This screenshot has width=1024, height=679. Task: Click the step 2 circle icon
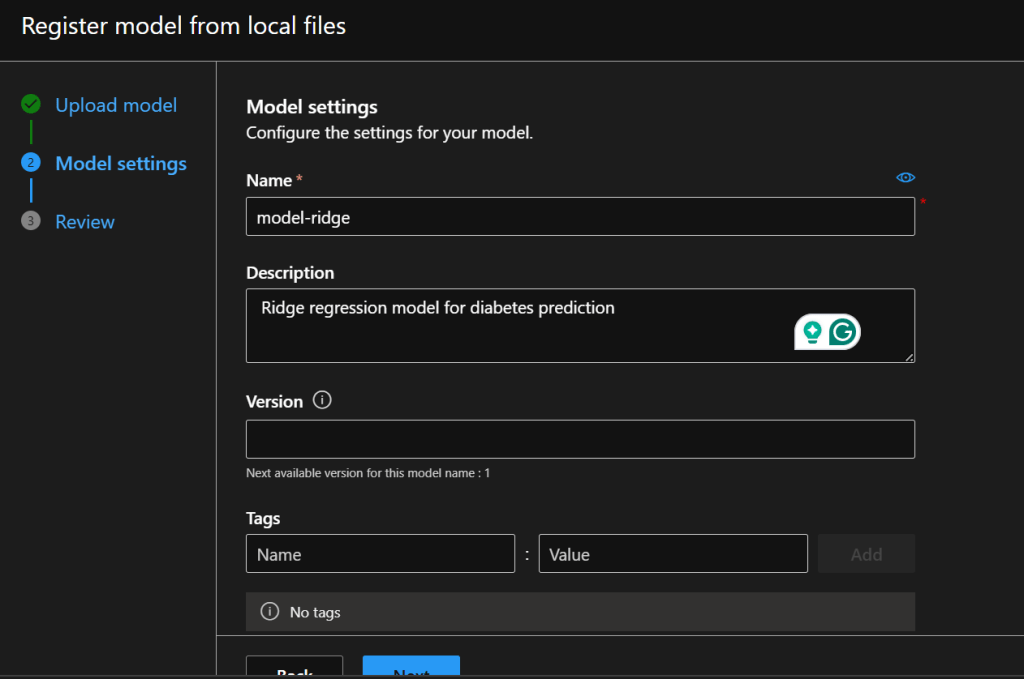(31, 163)
